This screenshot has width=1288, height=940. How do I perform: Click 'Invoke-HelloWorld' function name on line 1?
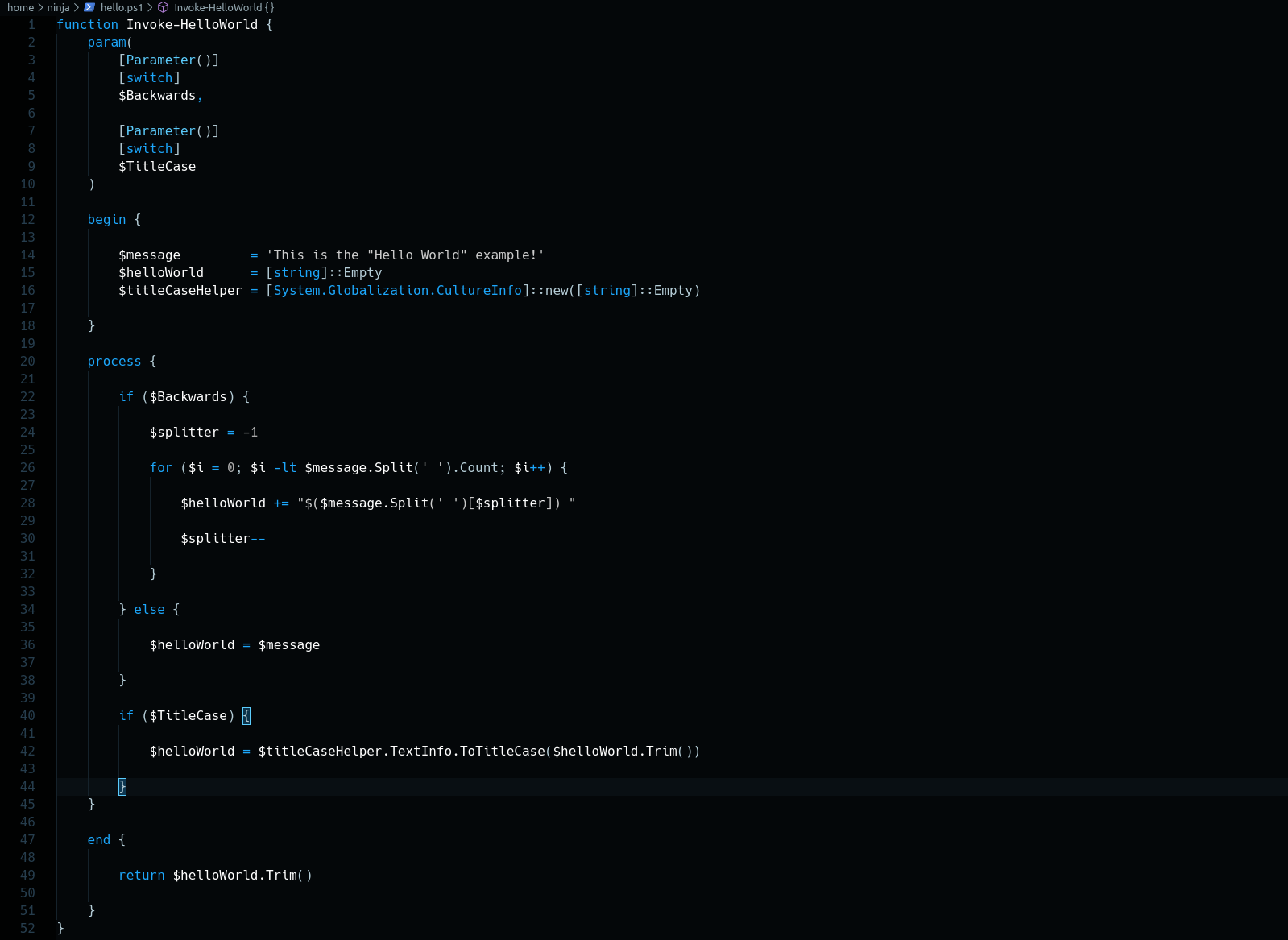(x=193, y=25)
